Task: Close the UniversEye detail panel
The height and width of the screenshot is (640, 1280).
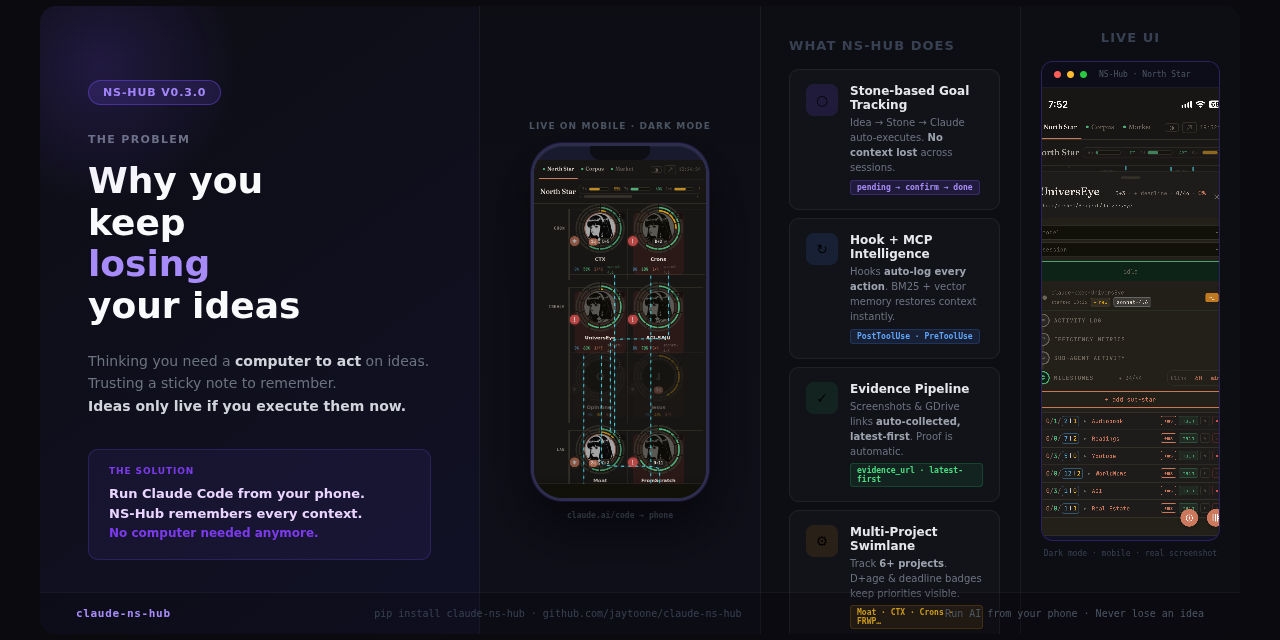Action: tap(1216, 197)
